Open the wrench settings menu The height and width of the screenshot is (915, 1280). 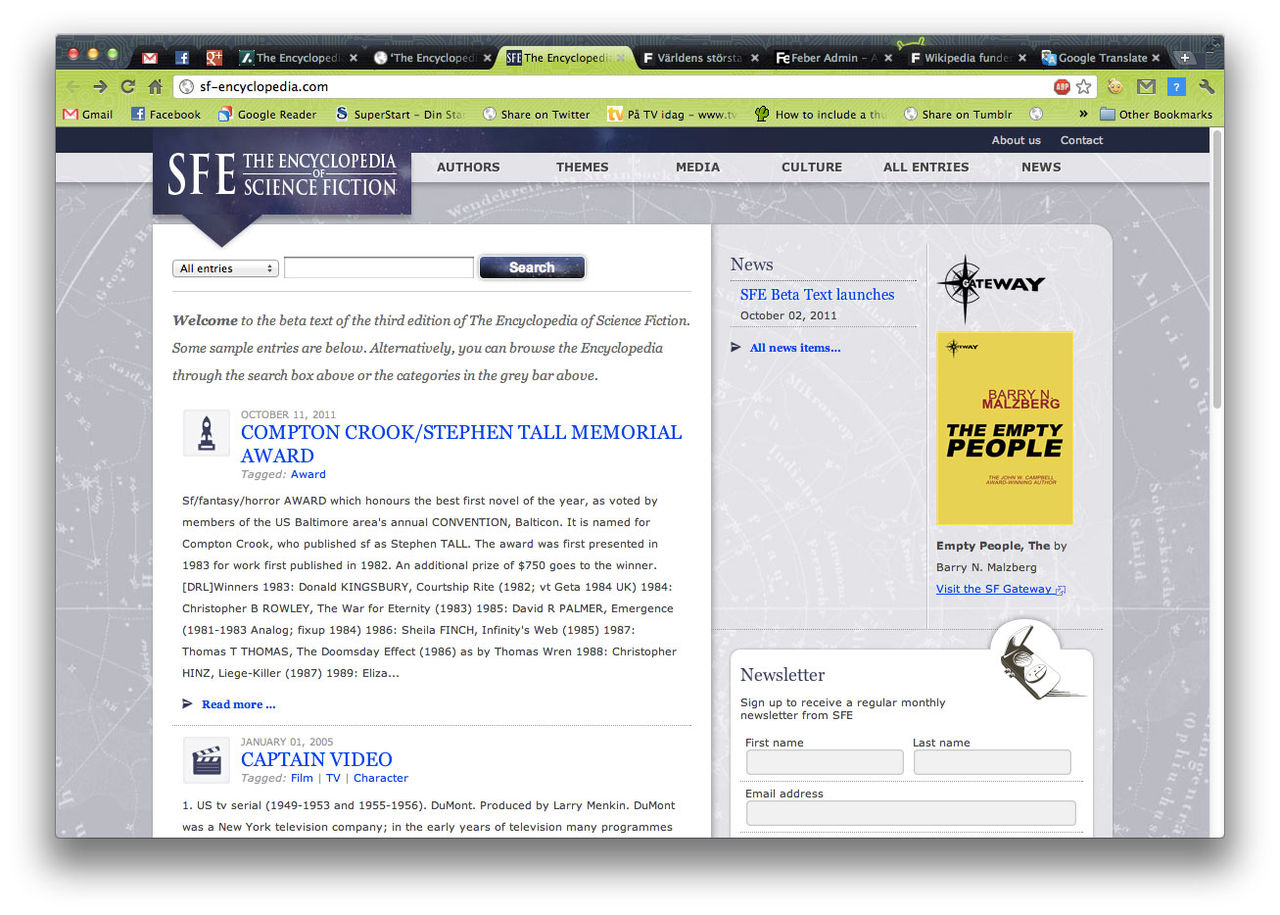coord(1206,87)
